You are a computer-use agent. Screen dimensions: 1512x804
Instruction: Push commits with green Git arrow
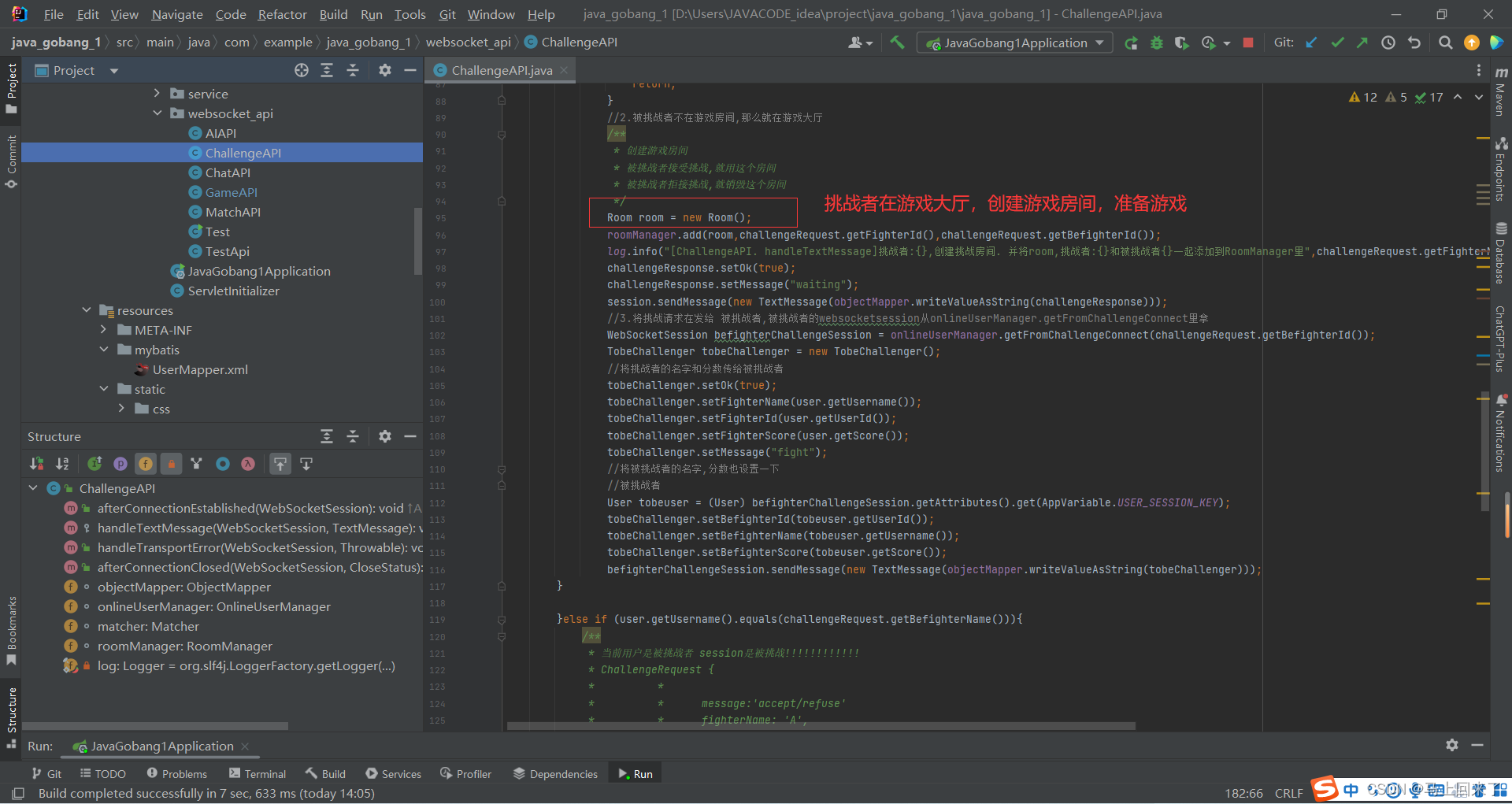(1362, 43)
